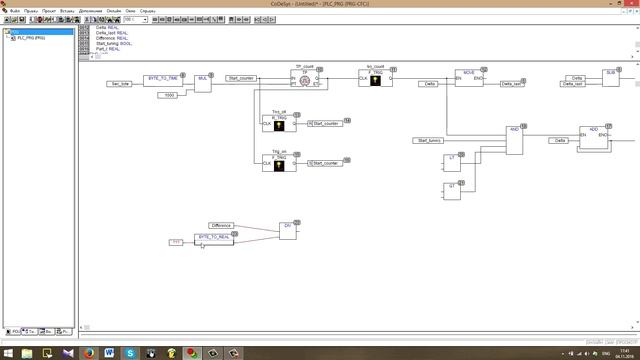Open the Windows Start button
Image resolution: width=640 pixels, height=360 pixels.
[x=8, y=353]
